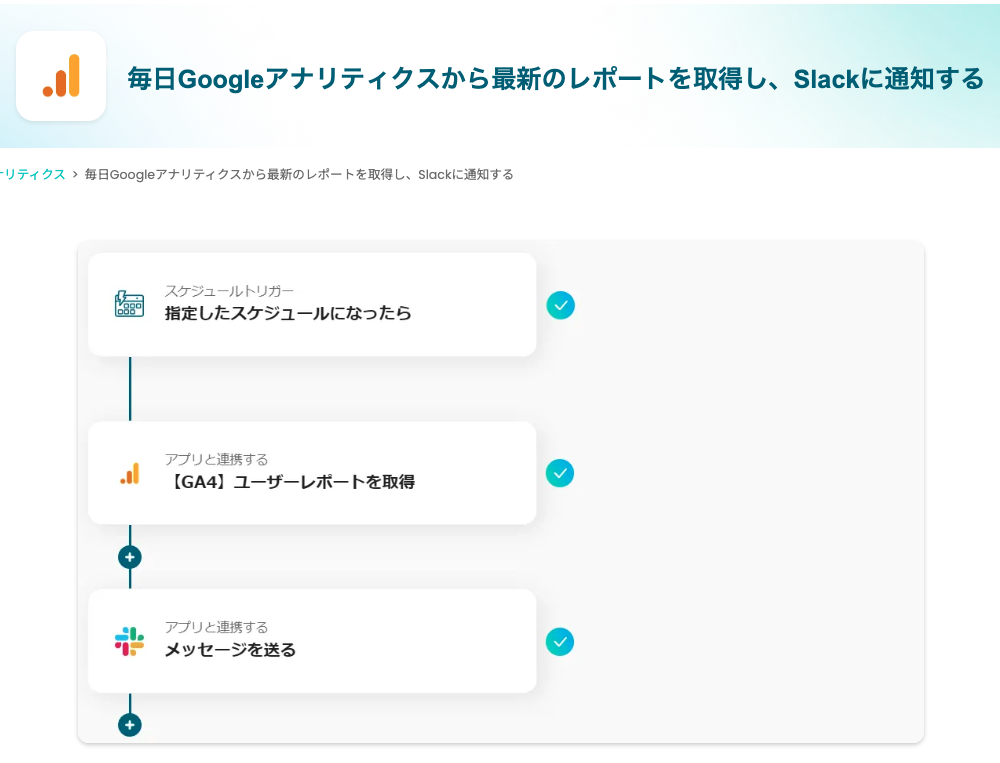Viewport: 1000px width, 763px height.
Task: Click the schedule trigger calendar icon
Action: (x=129, y=304)
